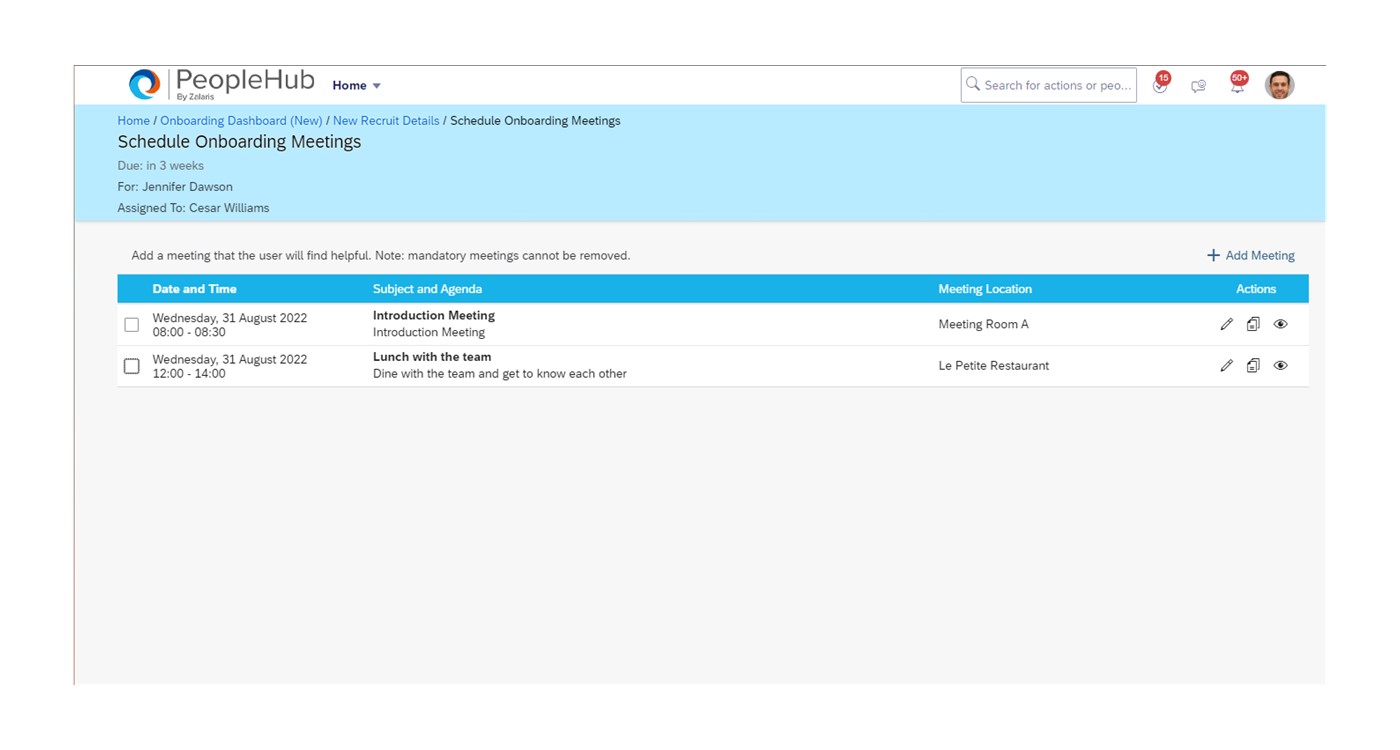Open the chat feedback icon

[1198, 85]
